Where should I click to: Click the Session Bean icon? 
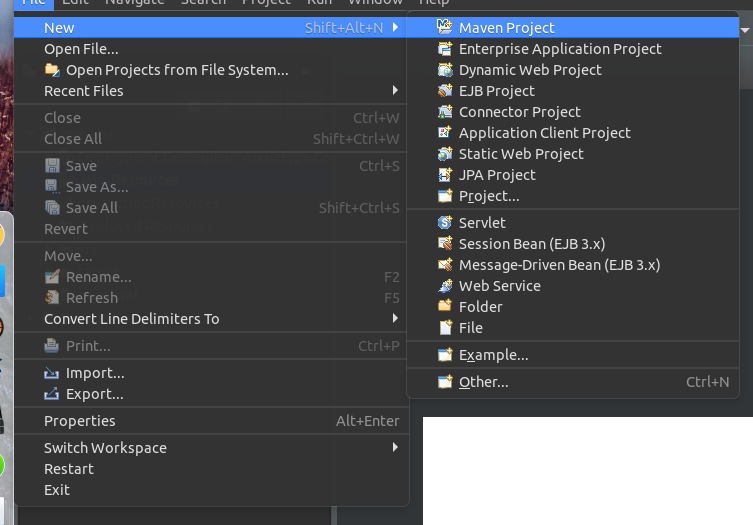point(445,244)
